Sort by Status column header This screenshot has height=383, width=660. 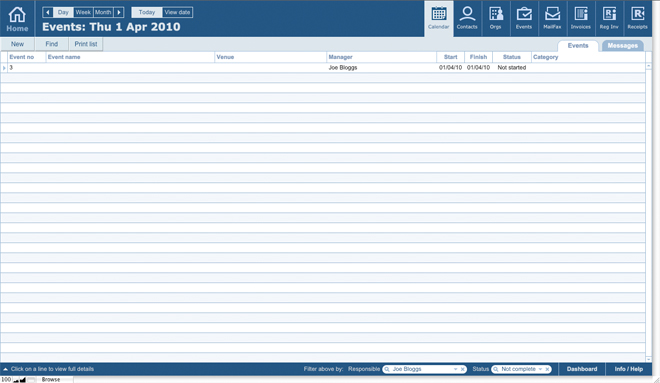pyautogui.click(x=511, y=57)
